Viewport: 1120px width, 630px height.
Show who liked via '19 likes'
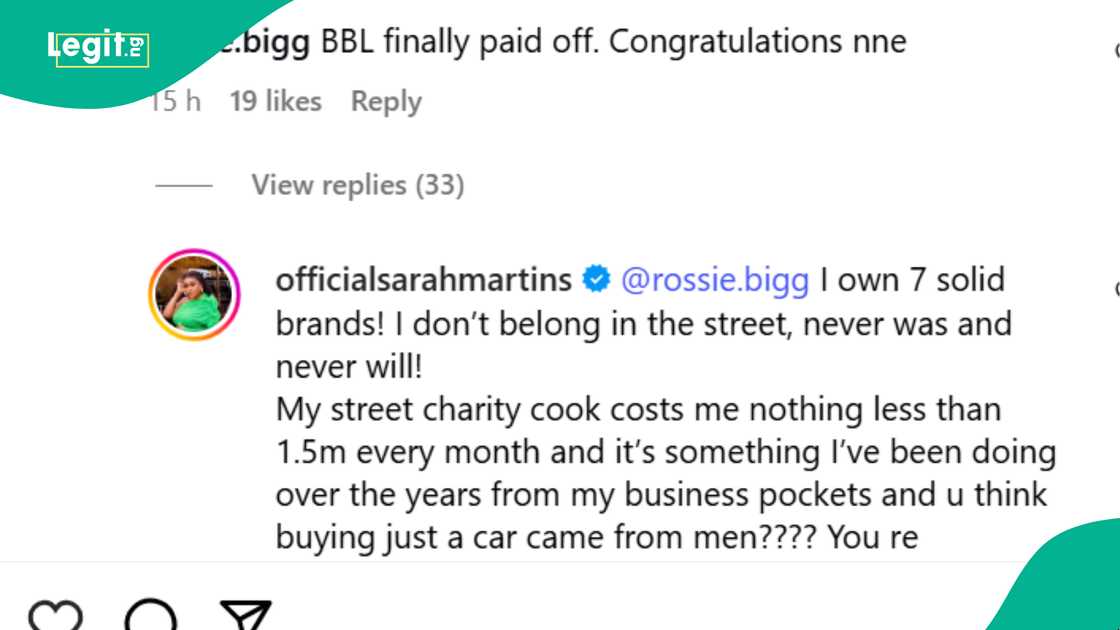(275, 101)
